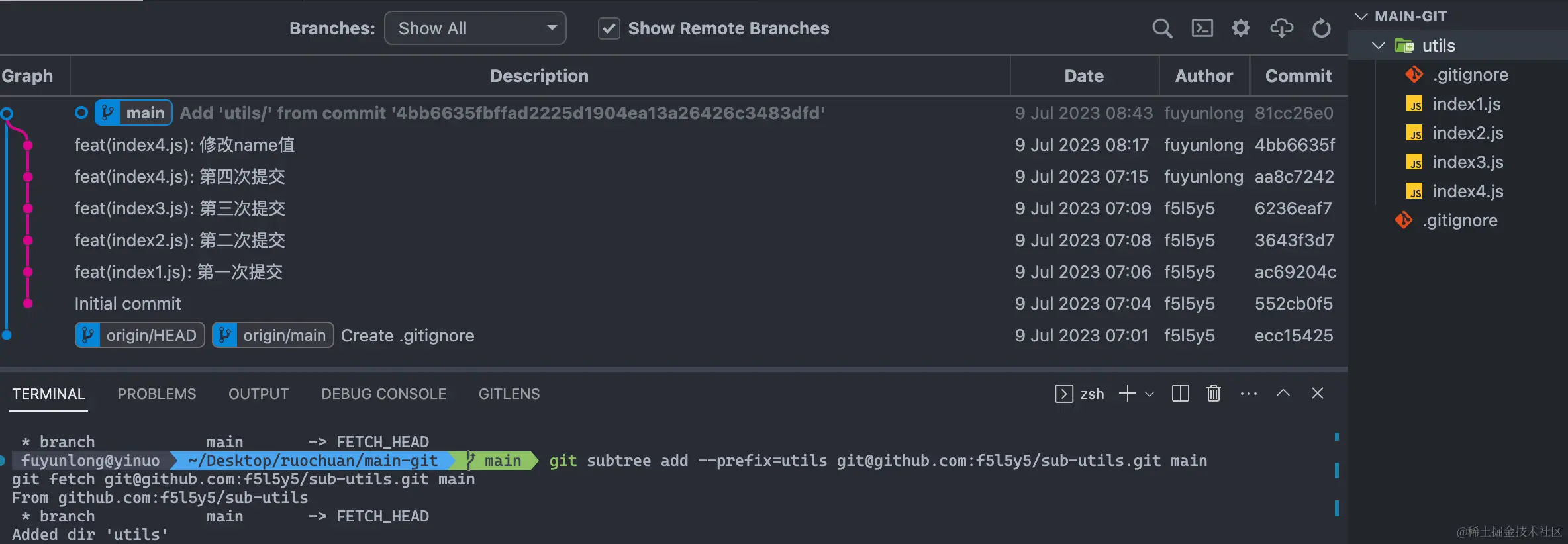Refresh the Git Graph view
The height and width of the screenshot is (544, 1568).
click(x=1322, y=28)
